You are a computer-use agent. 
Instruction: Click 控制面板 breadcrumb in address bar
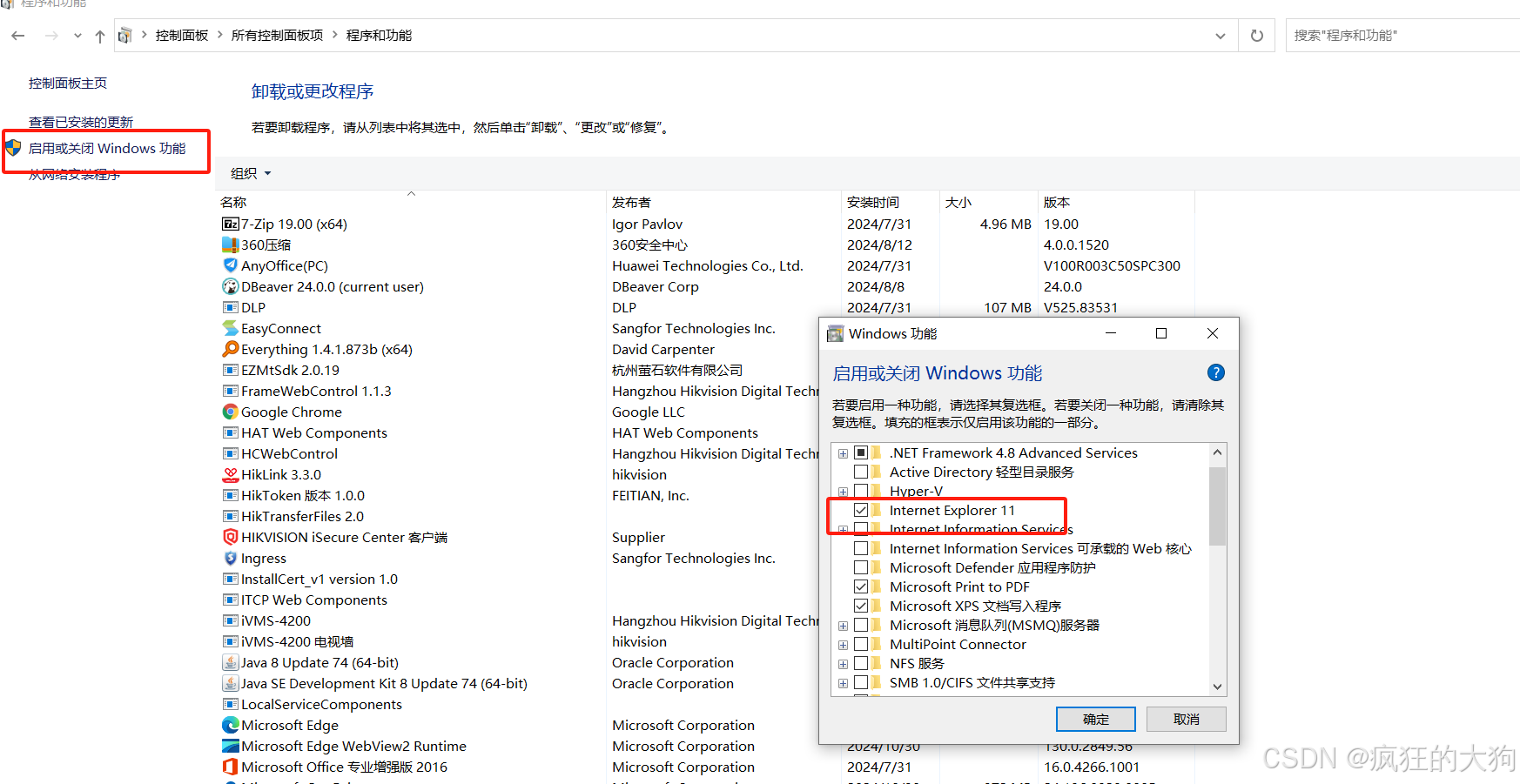point(182,36)
